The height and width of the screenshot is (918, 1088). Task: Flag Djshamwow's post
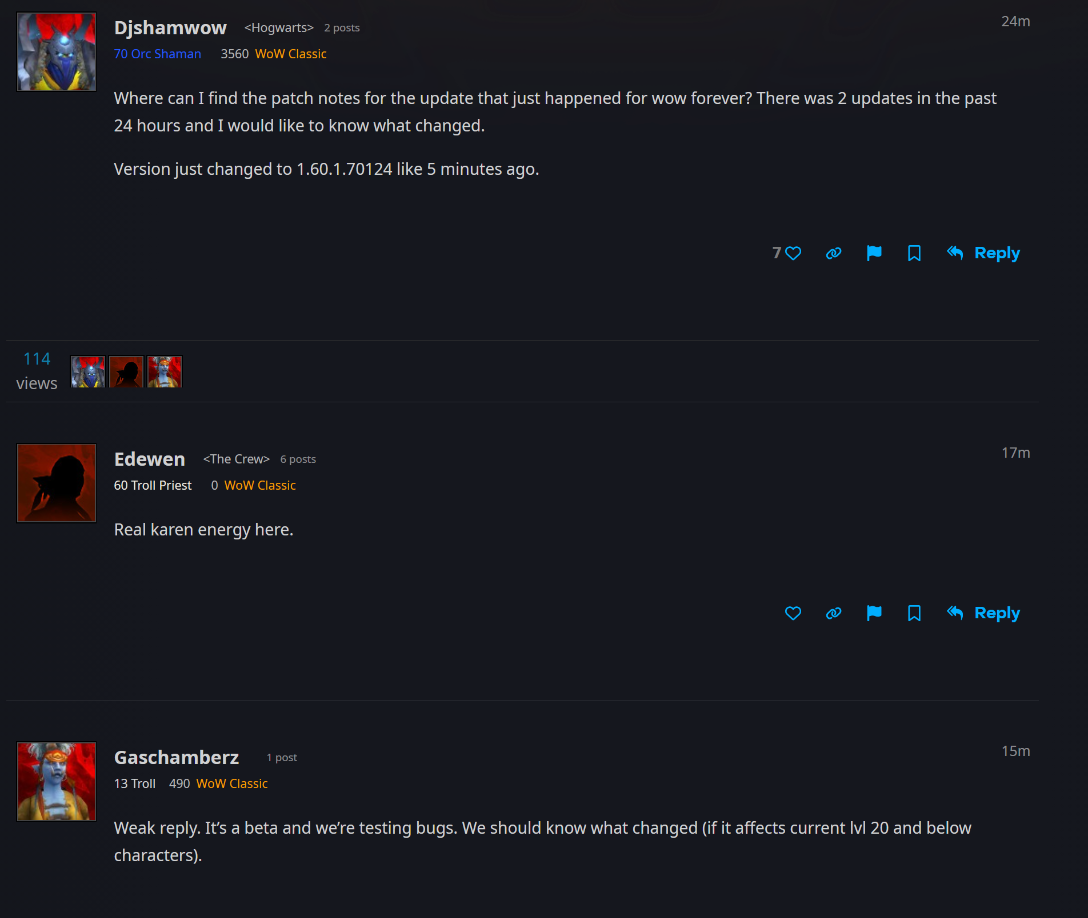[x=874, y=253]
